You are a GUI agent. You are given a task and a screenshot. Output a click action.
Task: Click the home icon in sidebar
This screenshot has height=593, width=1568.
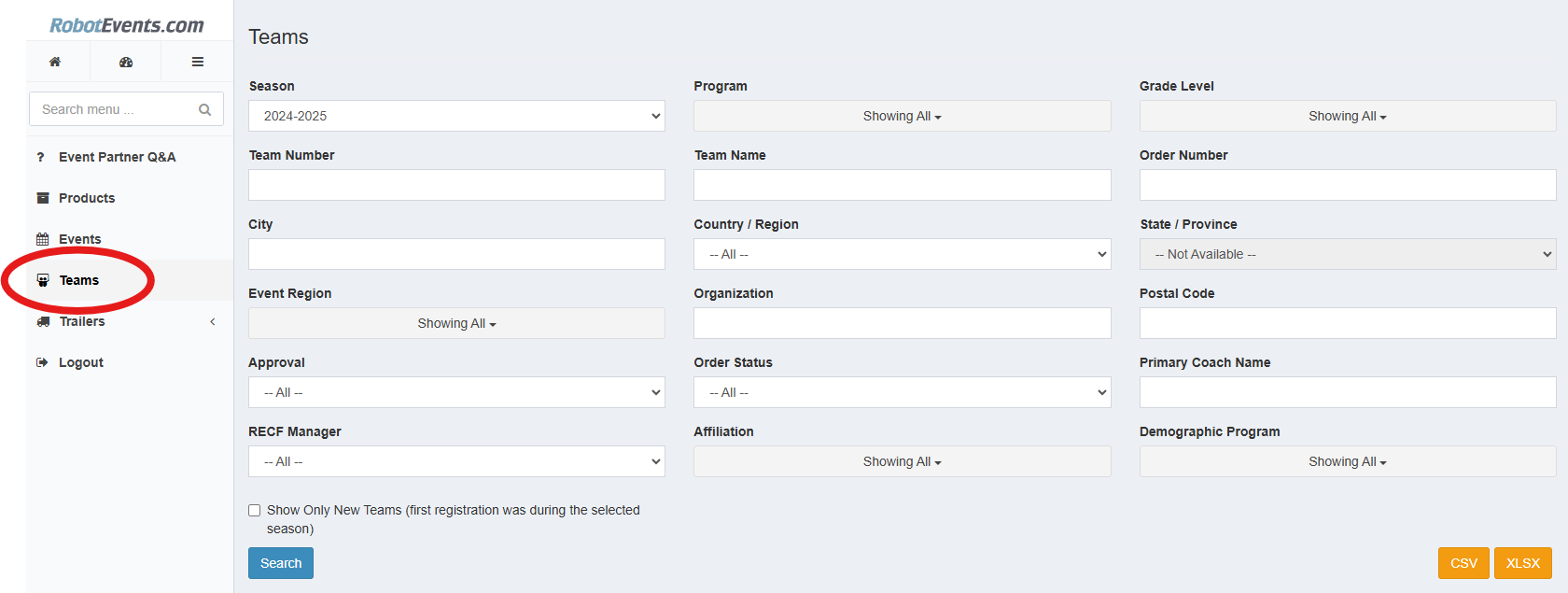point(55,62)
